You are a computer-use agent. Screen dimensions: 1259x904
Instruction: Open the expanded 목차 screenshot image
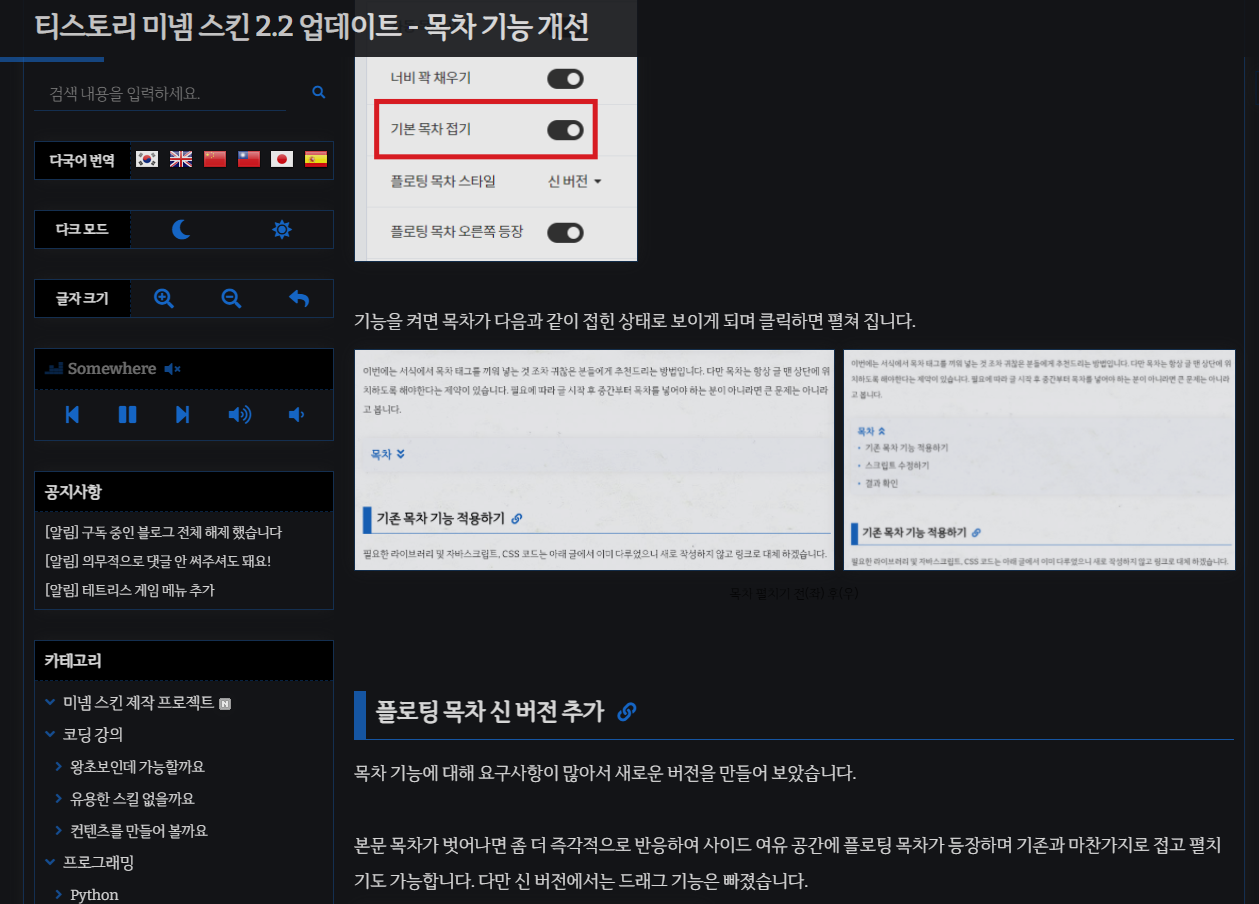coord(1039,460)
